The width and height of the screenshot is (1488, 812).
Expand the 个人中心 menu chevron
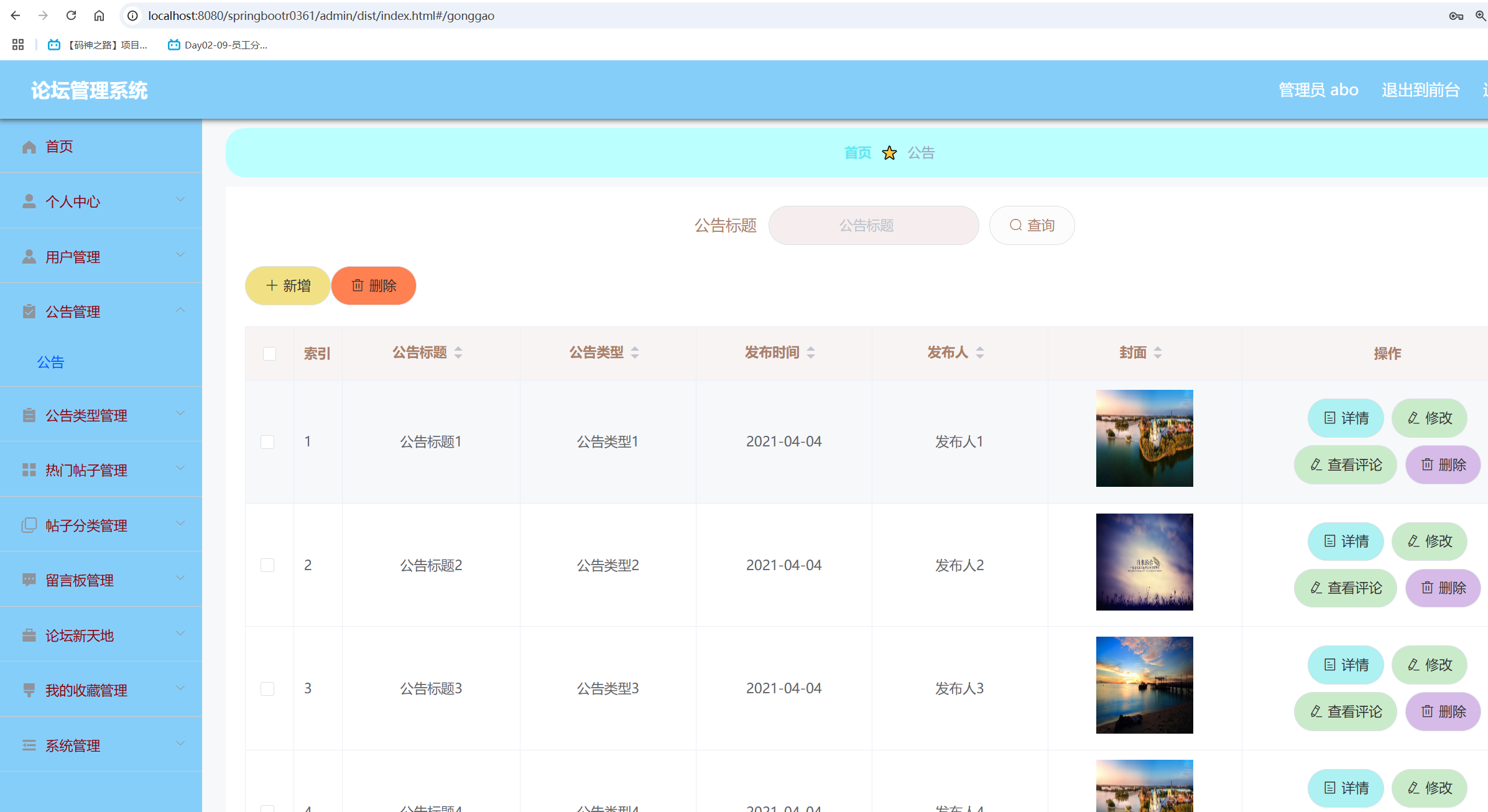pos(180,200)
